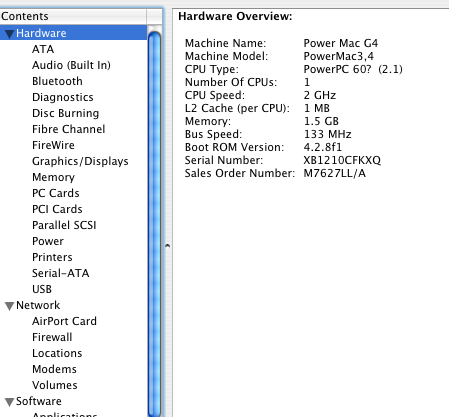Click the CPU Speed value 2 GHz
The width and height of the screenshot is (449, 417).
(319, 95)
